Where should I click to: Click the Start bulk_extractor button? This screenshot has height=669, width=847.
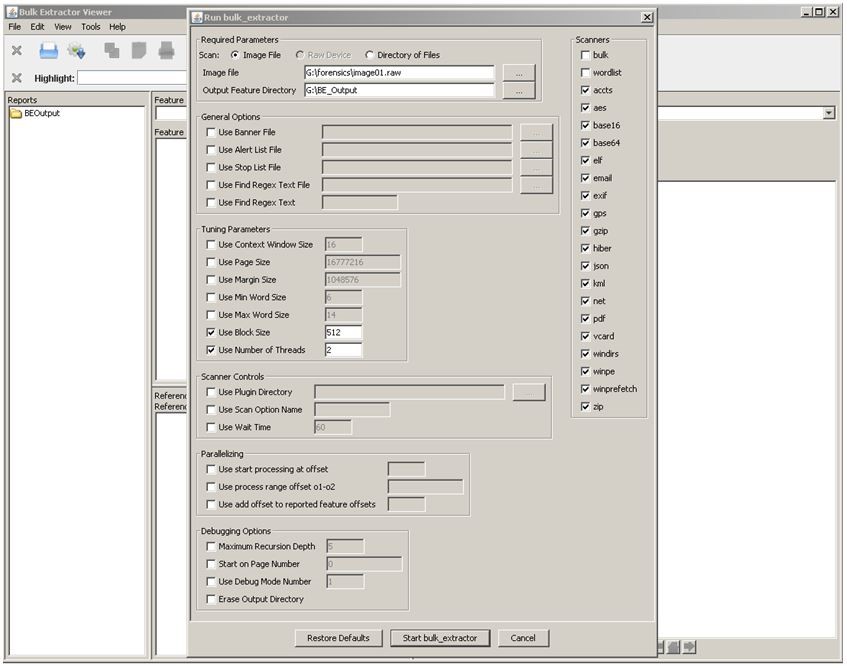click(439, 638)
